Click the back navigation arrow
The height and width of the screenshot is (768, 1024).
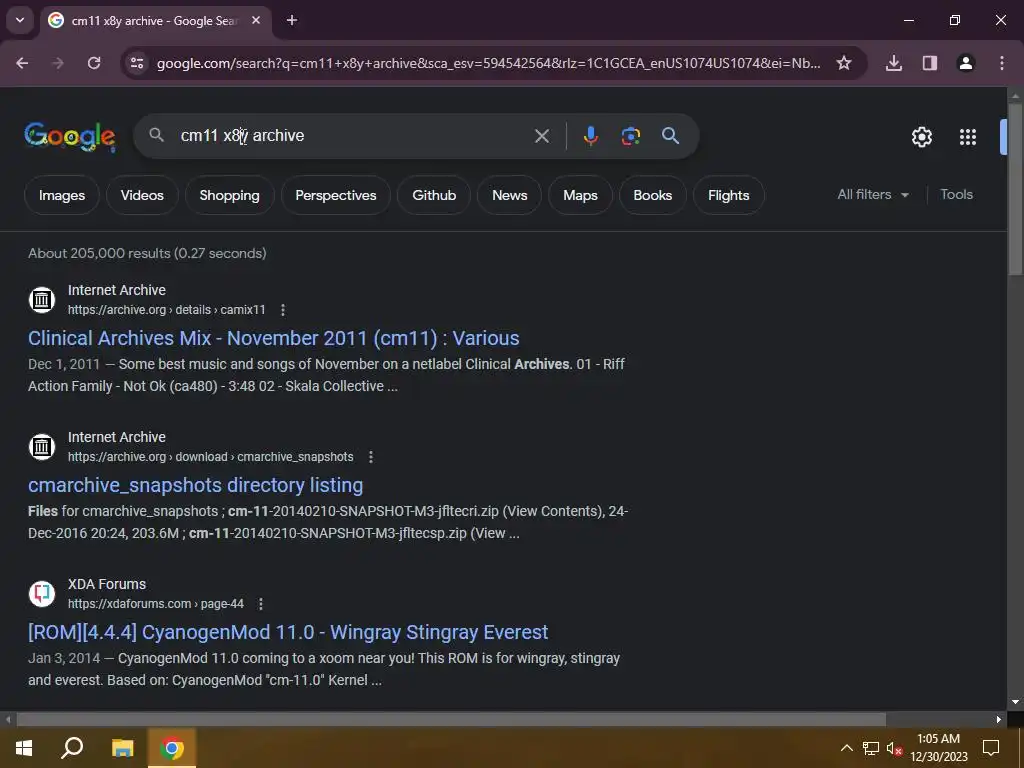(x=22, y=63)
